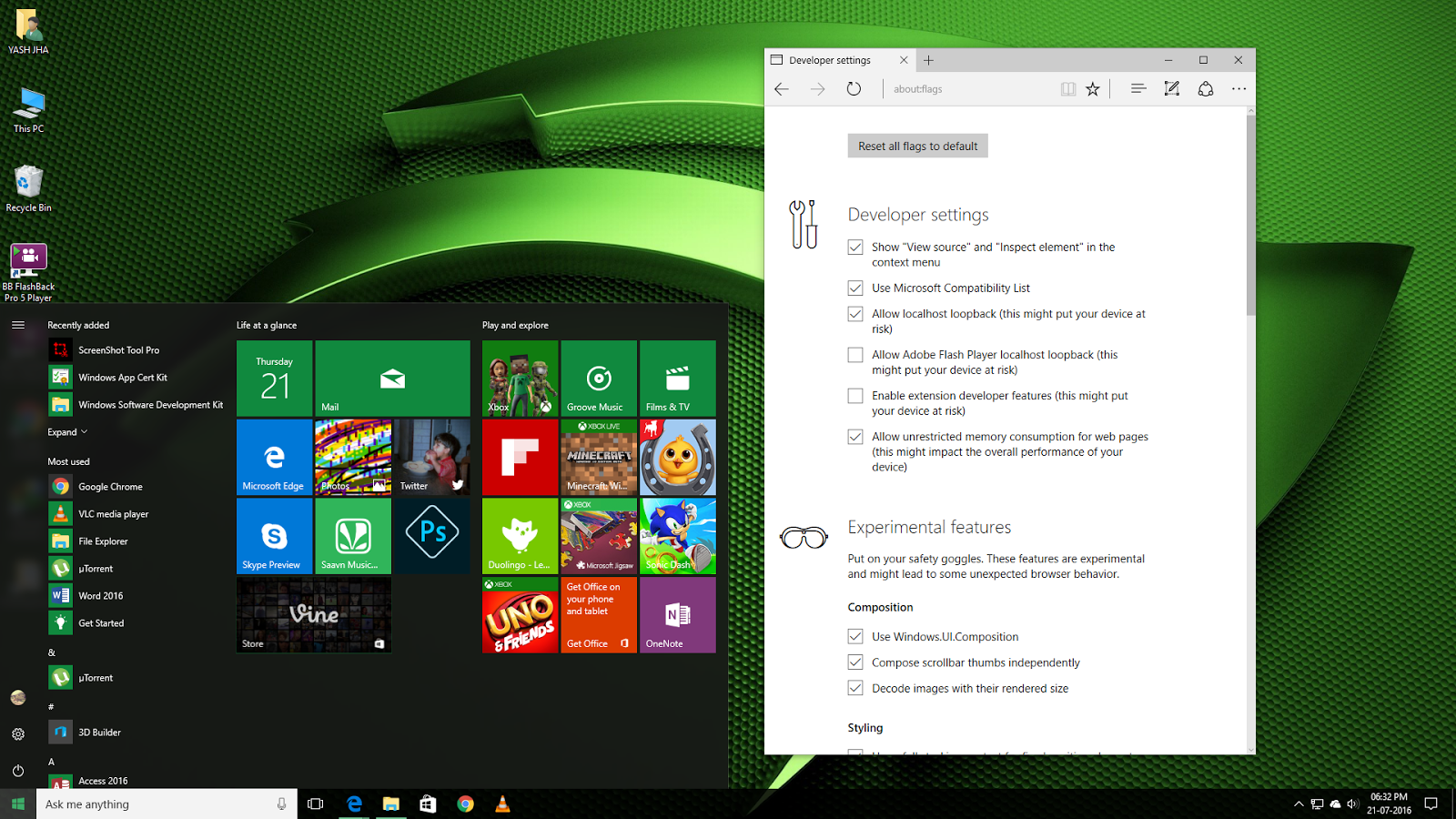Open the OneNote tile
Viewport: 1456px width, 819px height.
[x=678, y=615]
